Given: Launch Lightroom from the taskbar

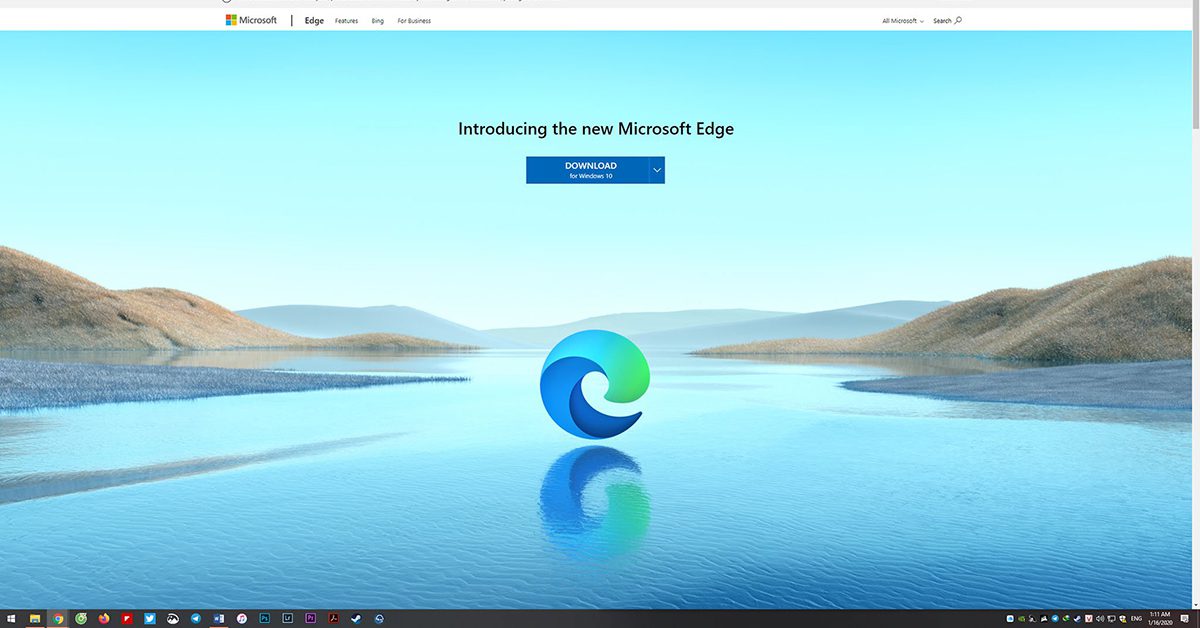Looking at the screenshot, I should coord(288,619).
